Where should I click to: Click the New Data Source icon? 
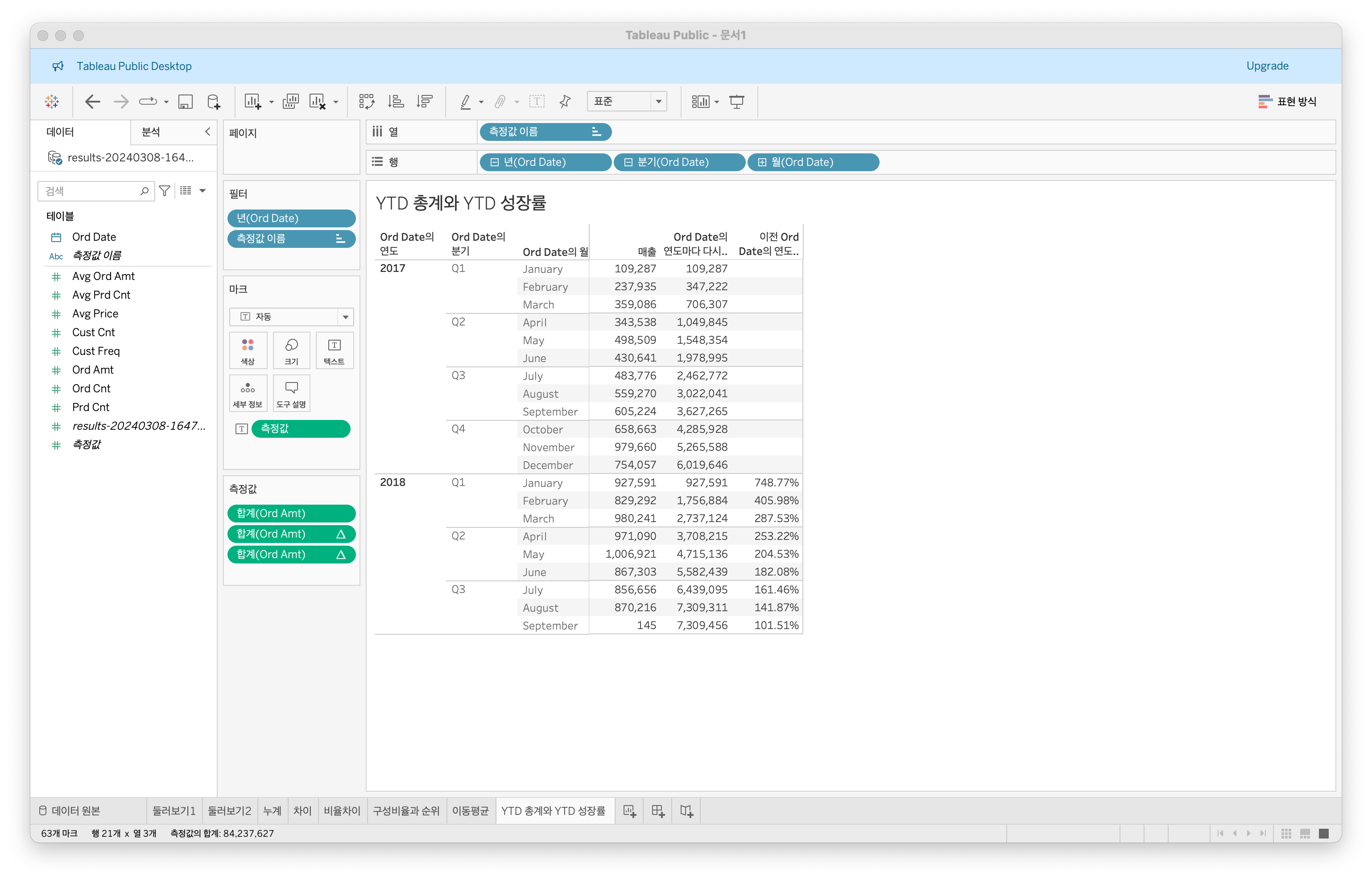click(x=213, y=102)
